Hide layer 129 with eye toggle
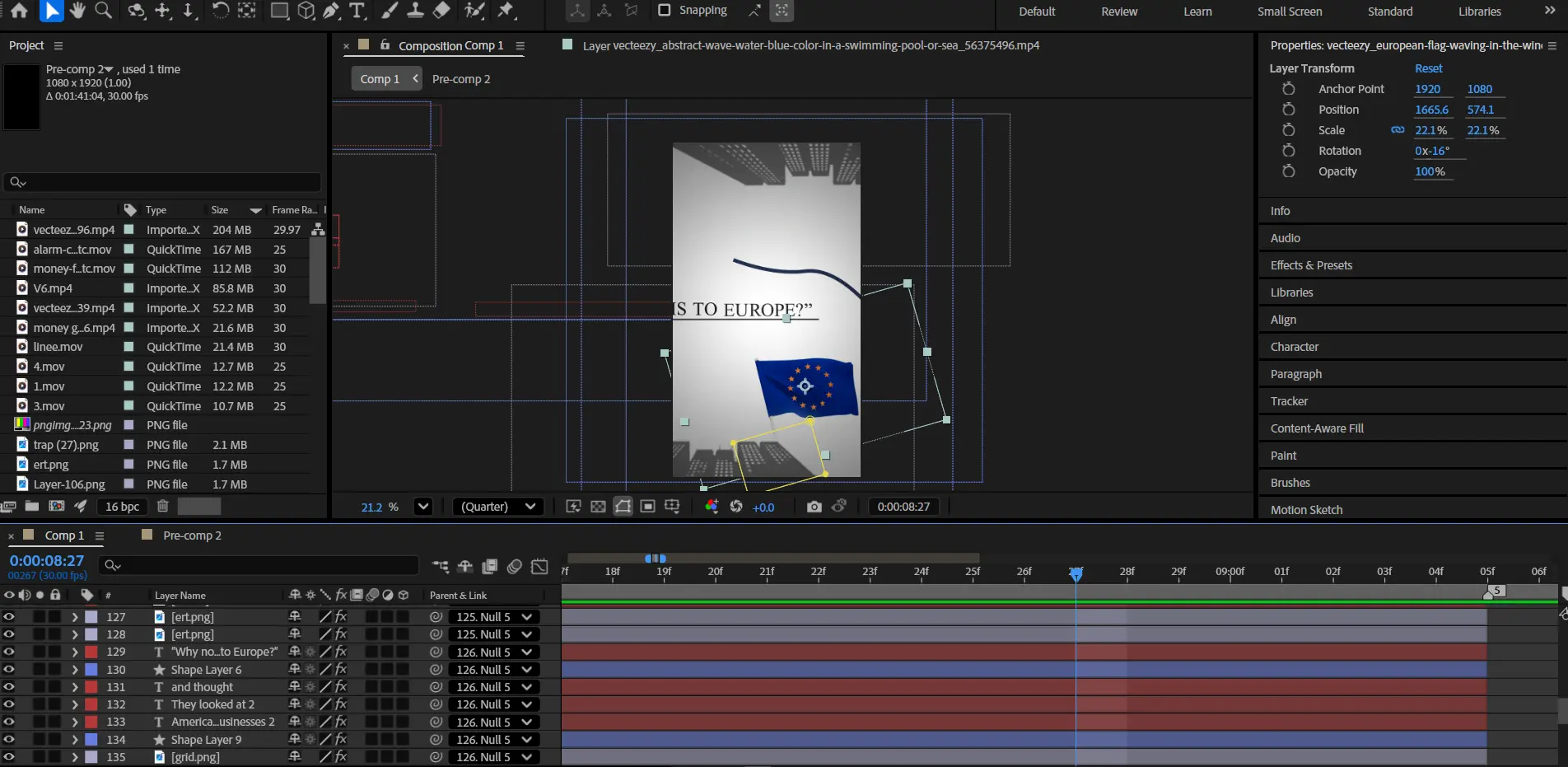Screen dimensions: 1568x767 coord(9,652)
